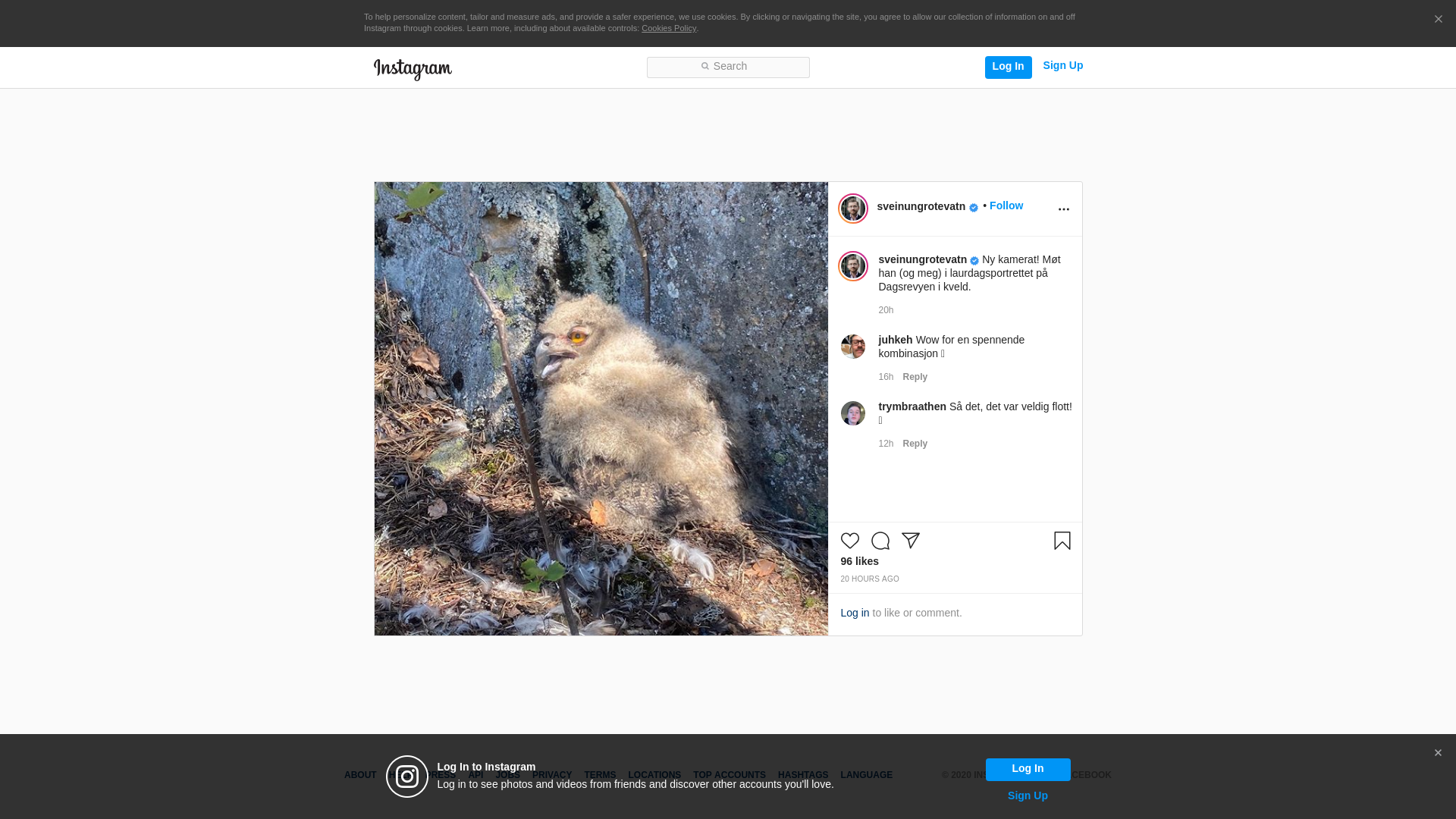Follow the sveinungrotevatn account
This screenshot has width=1456, height=819.
pyautogui.click(x=1006, y=206)
